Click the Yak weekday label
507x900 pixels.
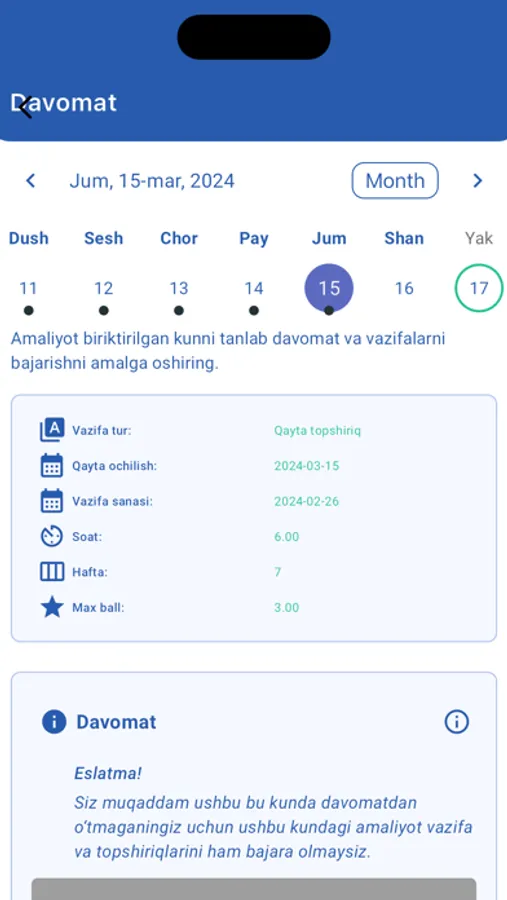point(479,238)
